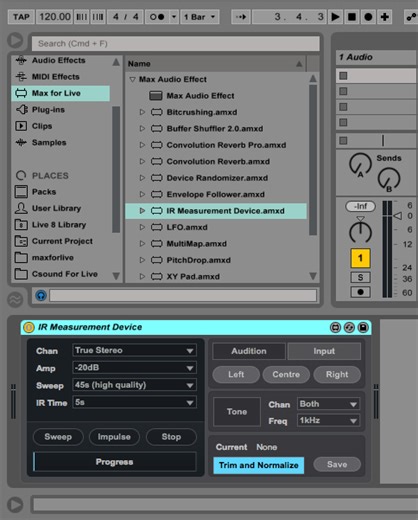The width and height of the screenshot is (418, 520).
Task: Toggle the metronome icon
Action: (157, 17)
